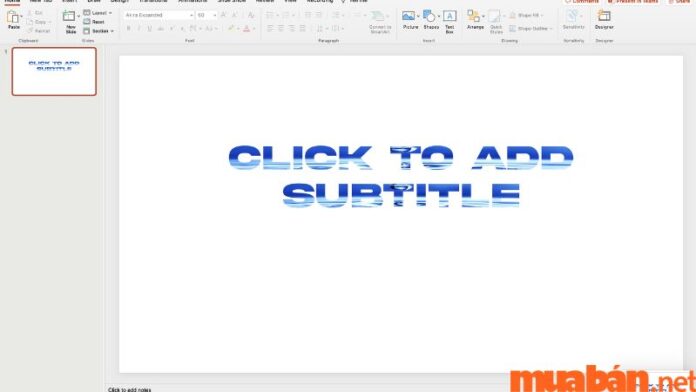696x392 pixels.
Task: Open the red font color picker
Action: pos(247,28)
